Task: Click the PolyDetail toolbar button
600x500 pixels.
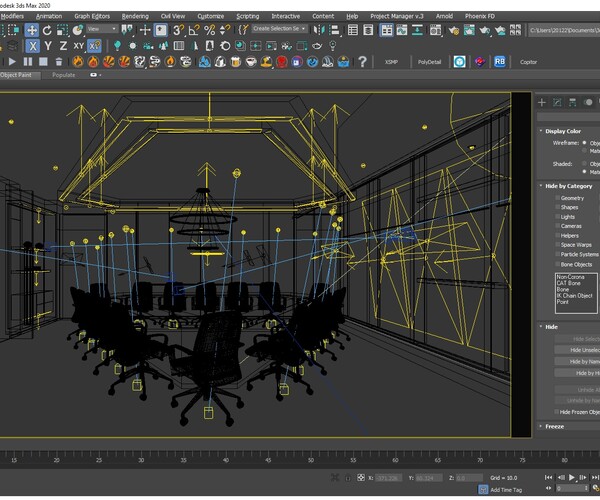Action: tap(428, 61)
